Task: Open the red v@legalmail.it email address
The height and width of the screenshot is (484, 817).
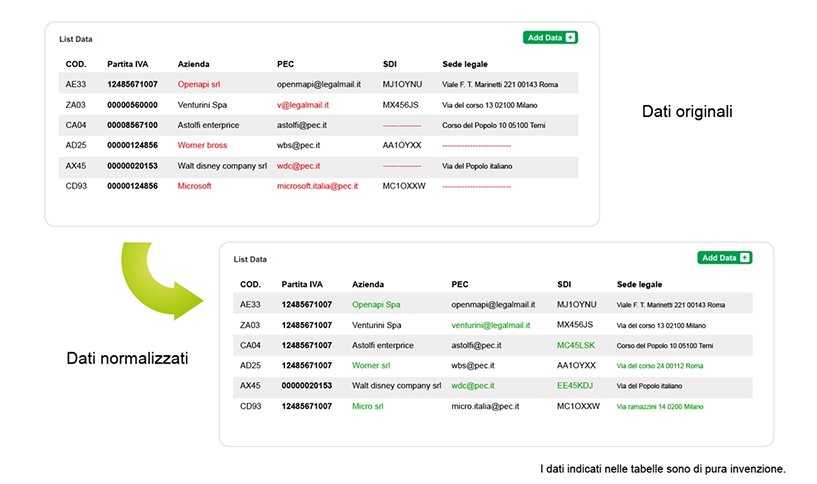Action: [x=303, y=105]
